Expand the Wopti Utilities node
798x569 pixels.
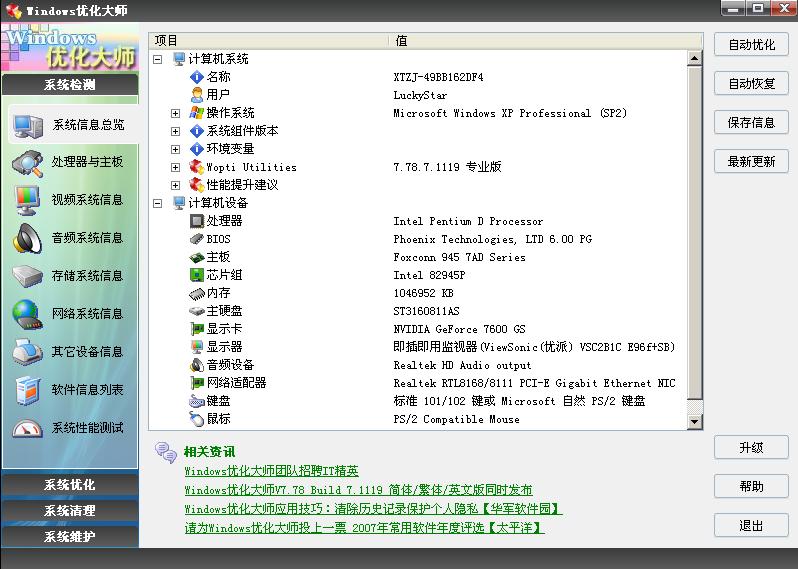coord(176,167)
